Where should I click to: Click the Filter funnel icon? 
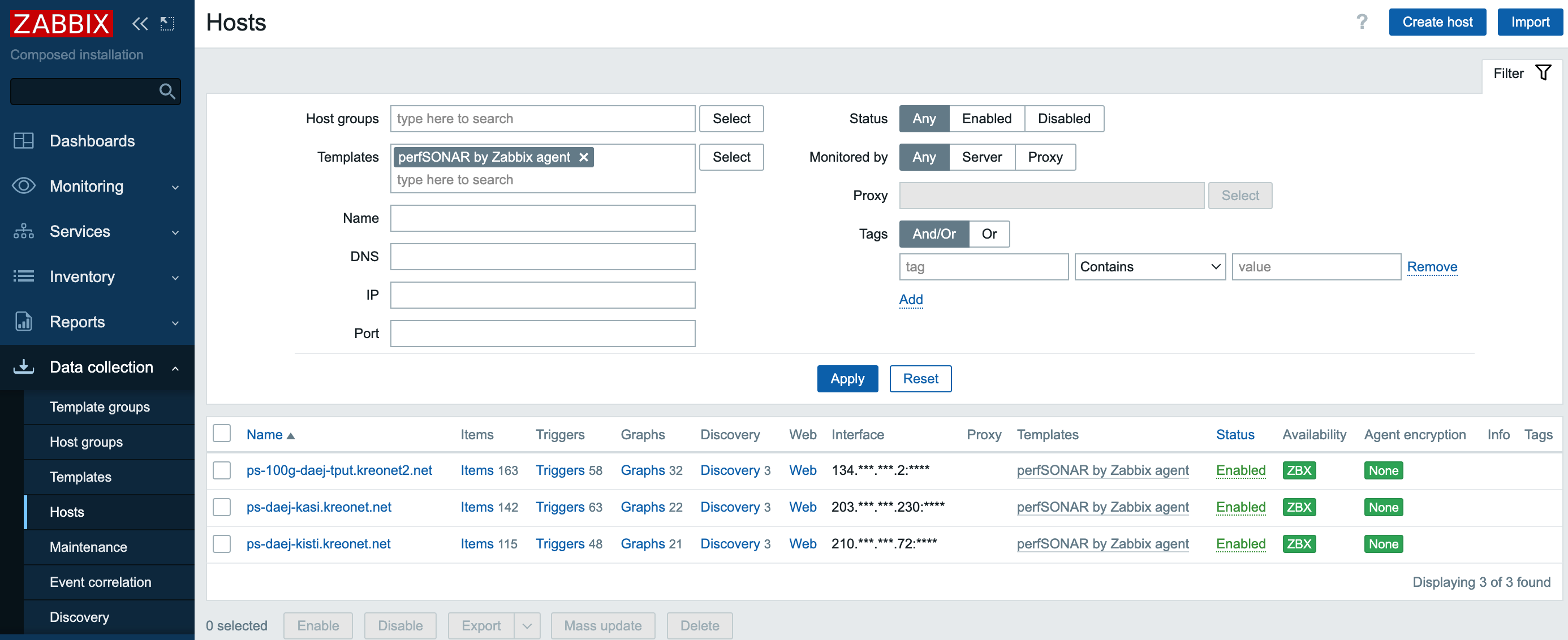pyautogui.click(x=1543, y=73)
